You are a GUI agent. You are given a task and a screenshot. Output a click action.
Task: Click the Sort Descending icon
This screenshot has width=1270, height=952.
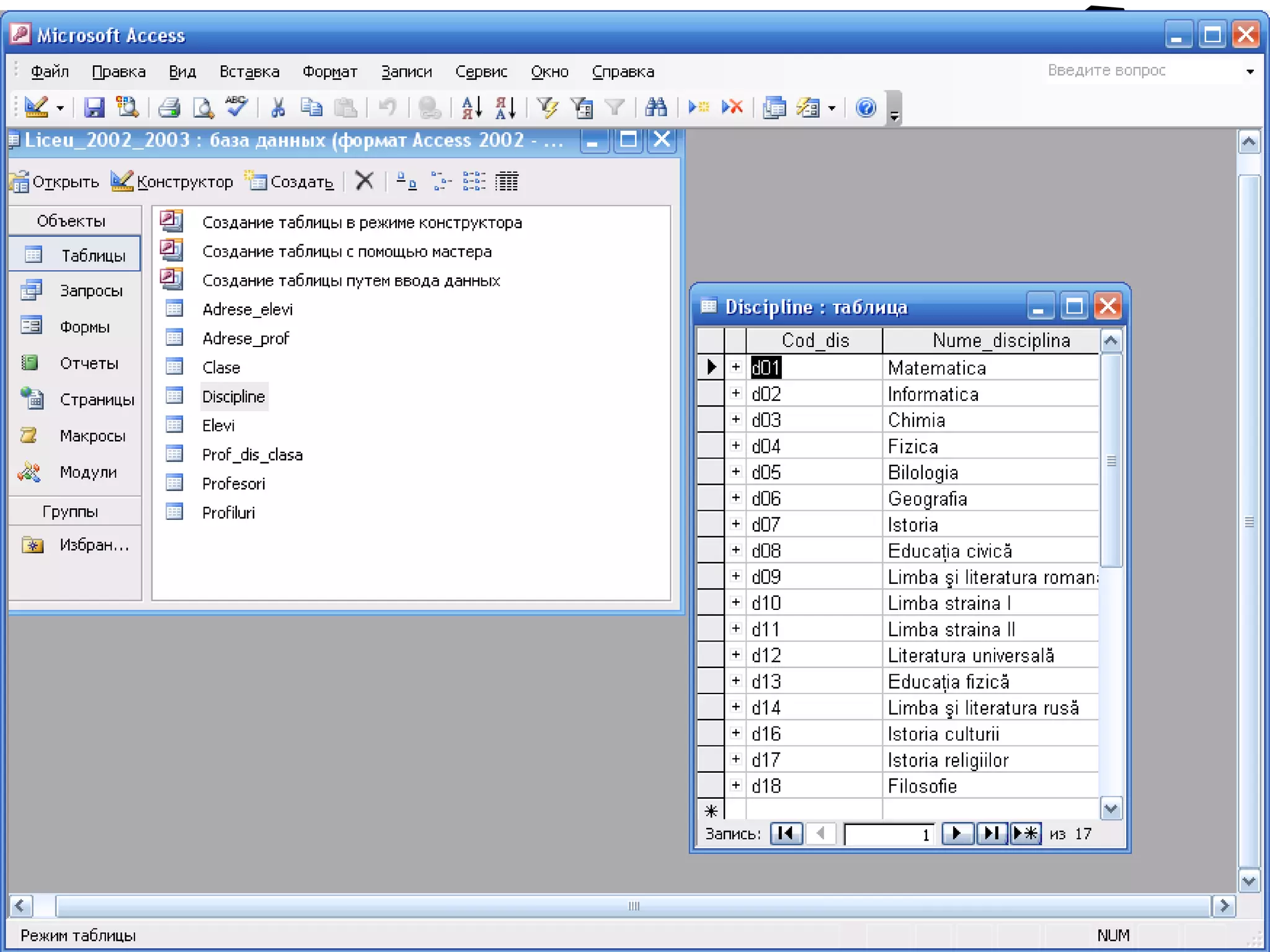[505, 108]
